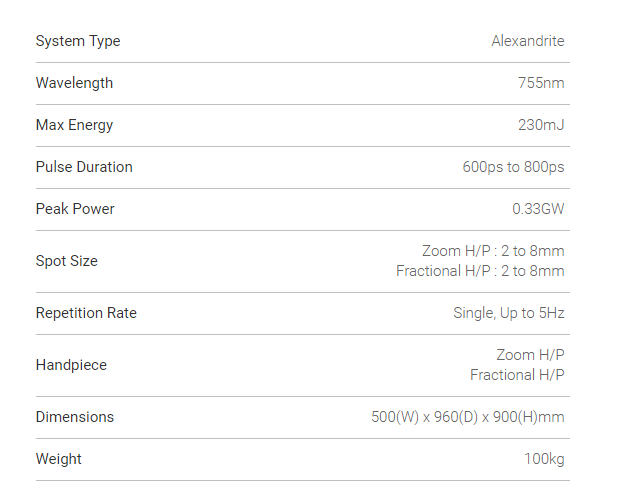Image resolution: width=644 pixels, height=490 pixels.
Task: Select the Alexandrite value text
Action: pyautogui.click(x=527, y=41)
